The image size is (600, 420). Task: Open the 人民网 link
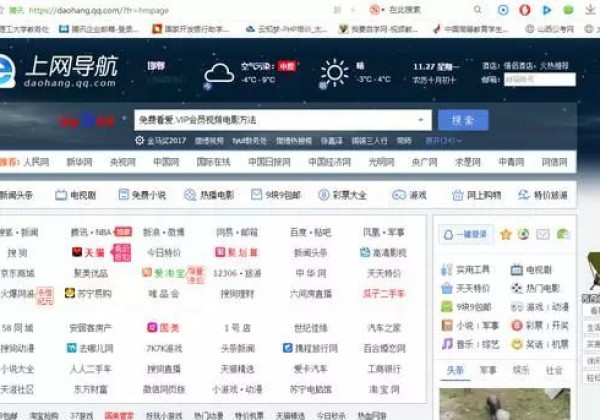coord(36,162)
